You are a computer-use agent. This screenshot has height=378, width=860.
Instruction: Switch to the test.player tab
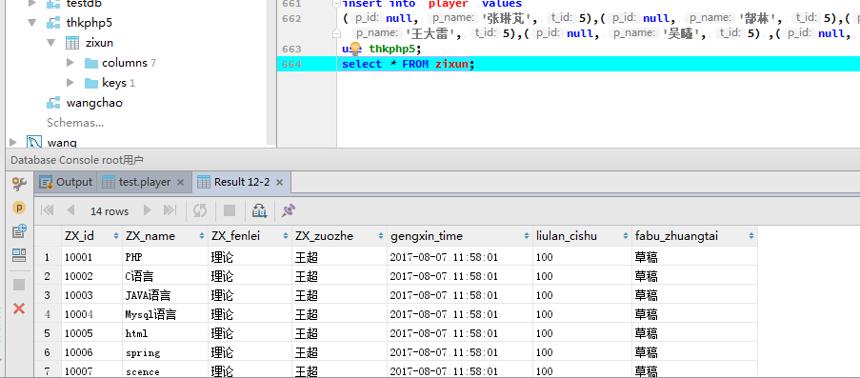click(x=144, y=182)
